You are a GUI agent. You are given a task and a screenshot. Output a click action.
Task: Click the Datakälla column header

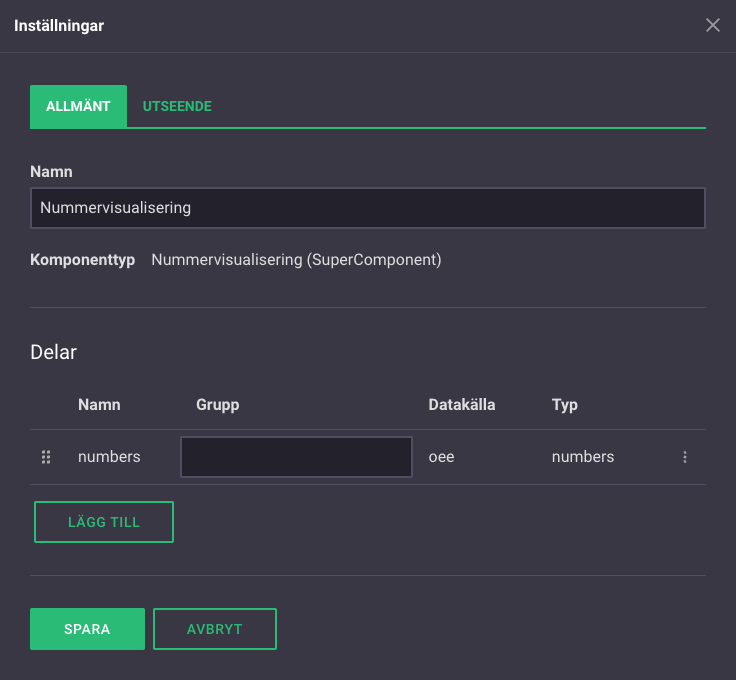click(462, 405)
